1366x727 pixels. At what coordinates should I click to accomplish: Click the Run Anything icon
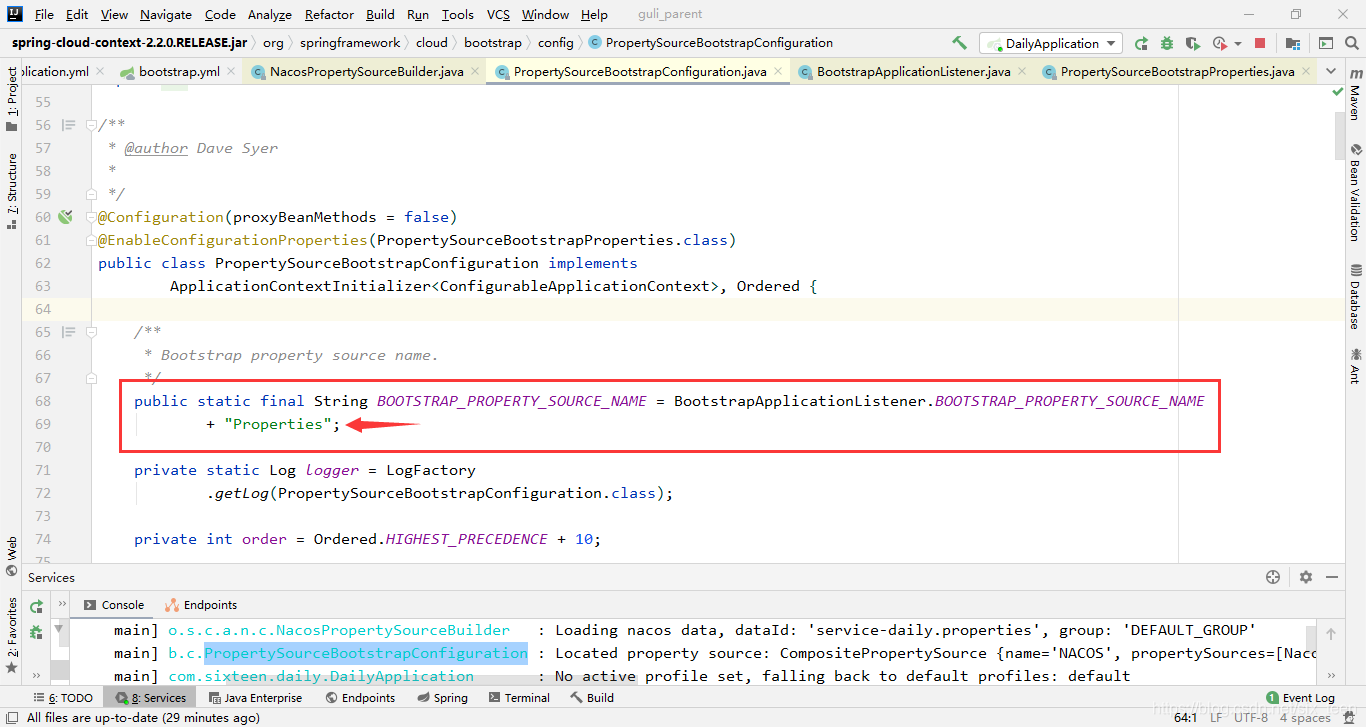pos(1326,43)
